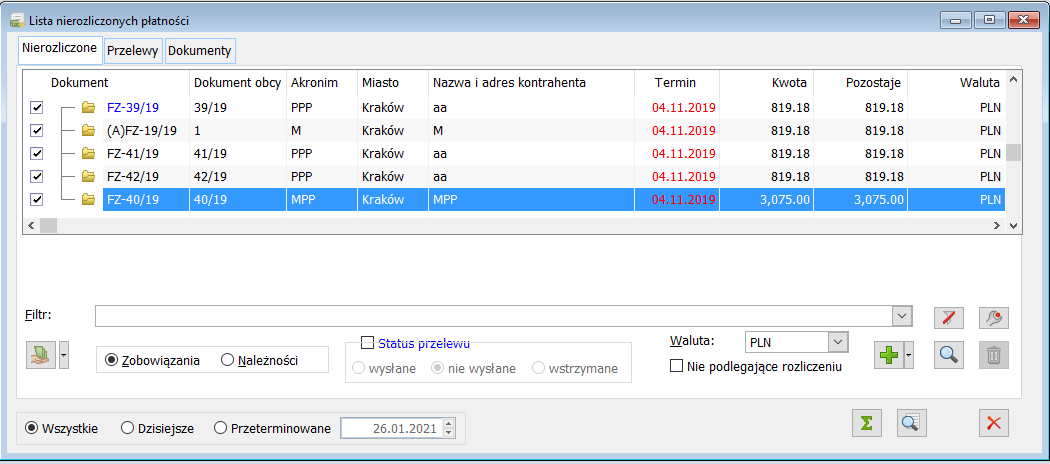This screenshot has height=464, width=1050.
Task: Click folder icon of FZ-40/19 row
Action: click(x=88, y=199)
